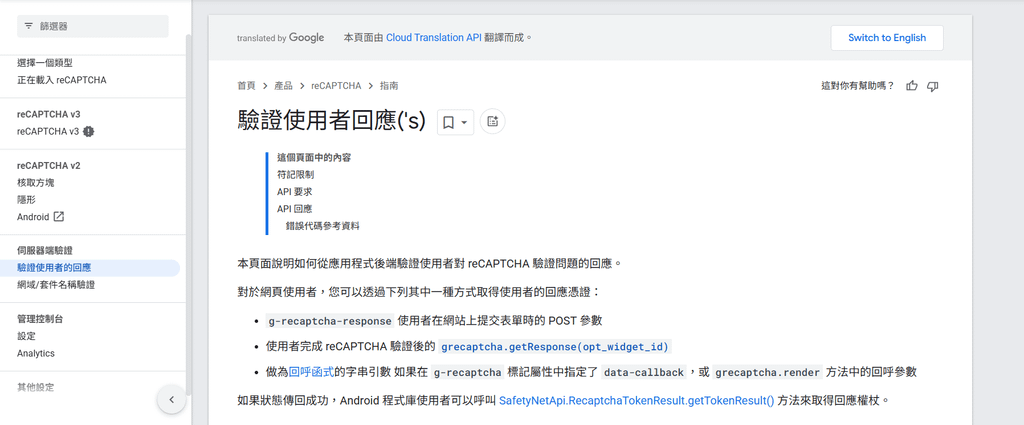Open SafetyNetApi.RecaptchaTokenResult.getTokenResult() link
The image size is (1024, 425).
click(637, 400)
